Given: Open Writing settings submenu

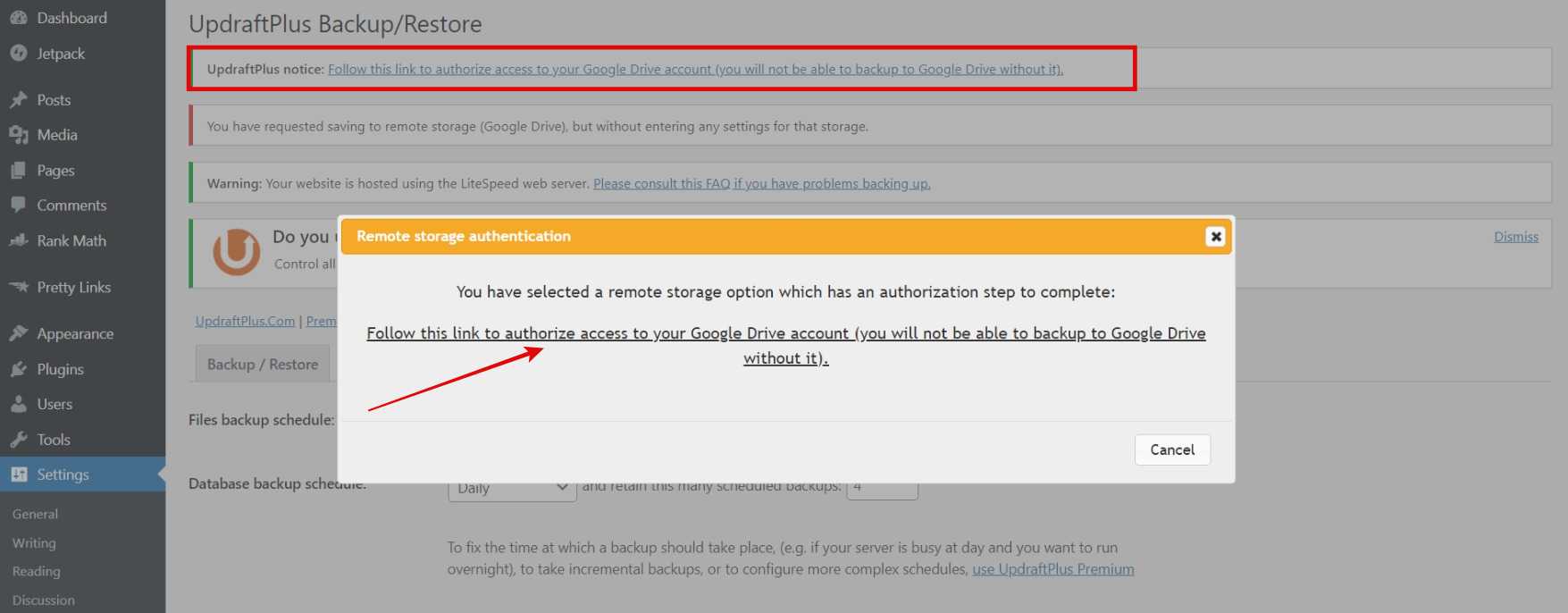Looking at the screenshot, I should point(34,543).
